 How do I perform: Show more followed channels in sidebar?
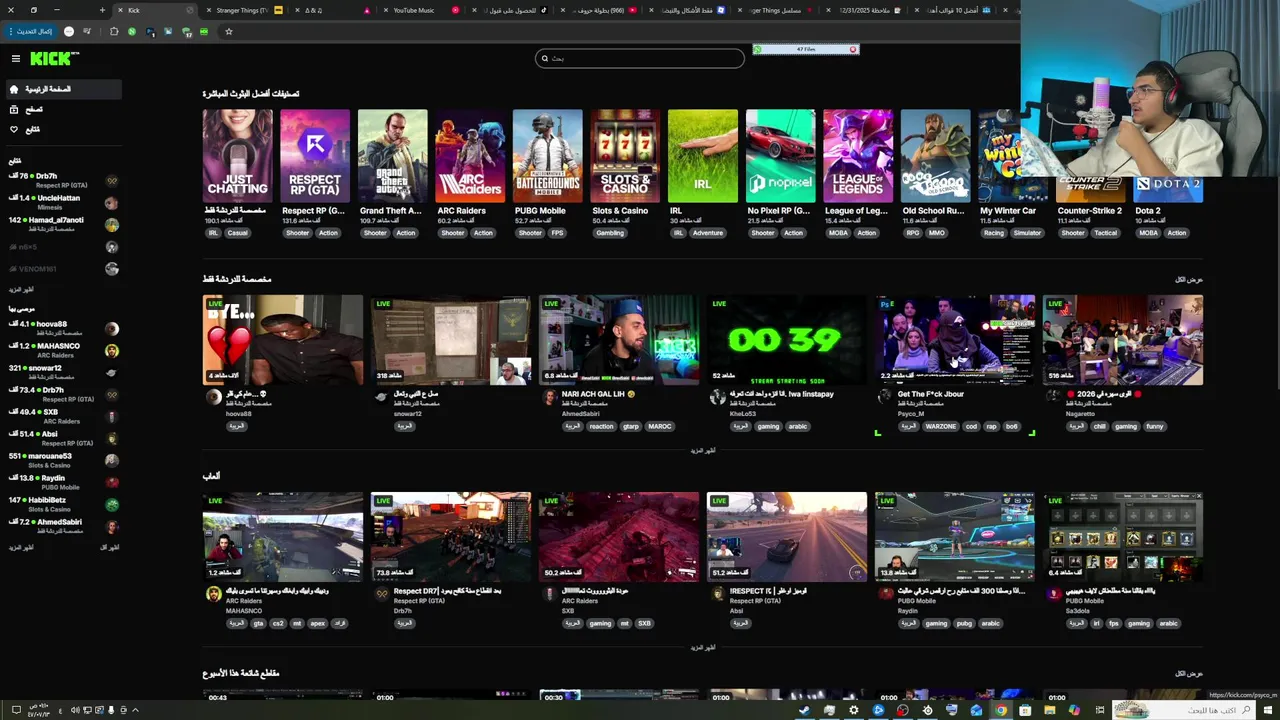tap(21, 289)
